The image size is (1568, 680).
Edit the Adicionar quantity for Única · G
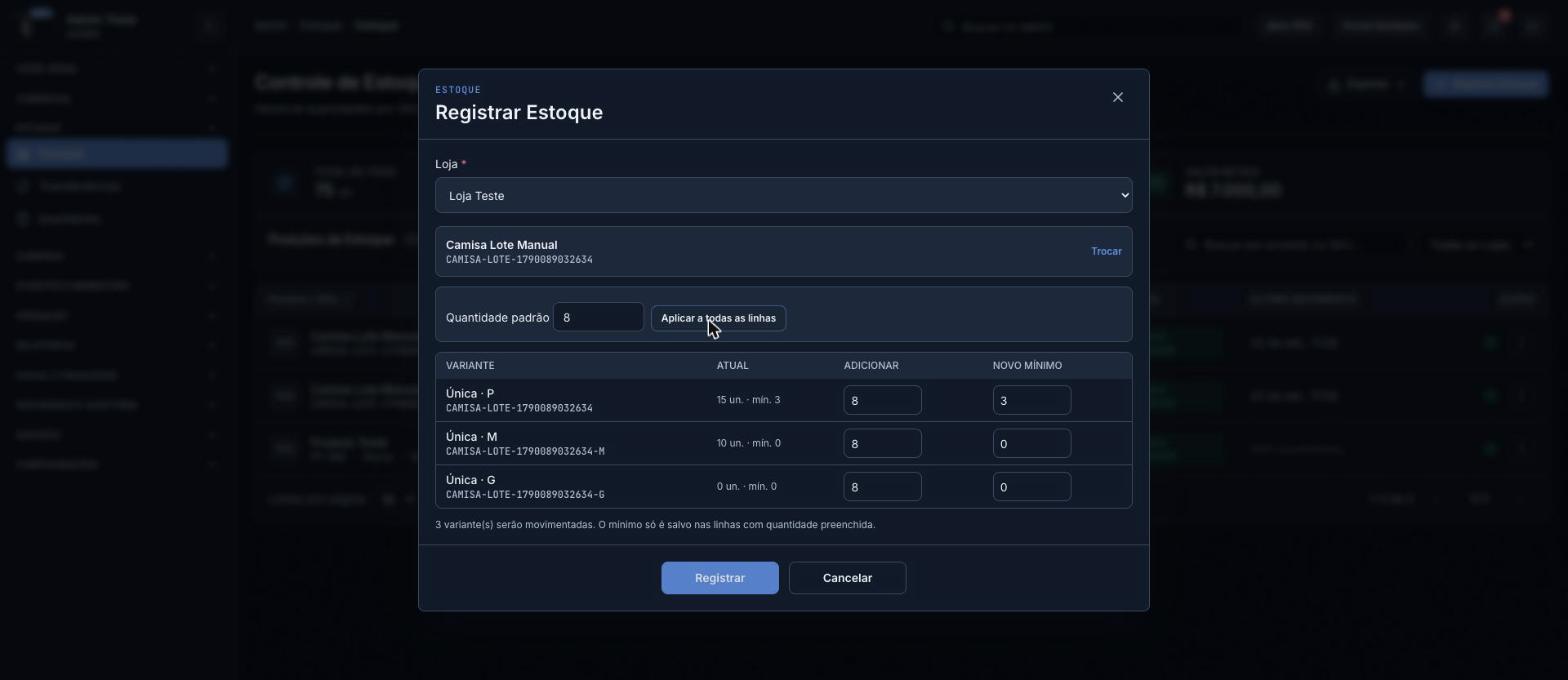pyautogui.click(x=882, y=487)
